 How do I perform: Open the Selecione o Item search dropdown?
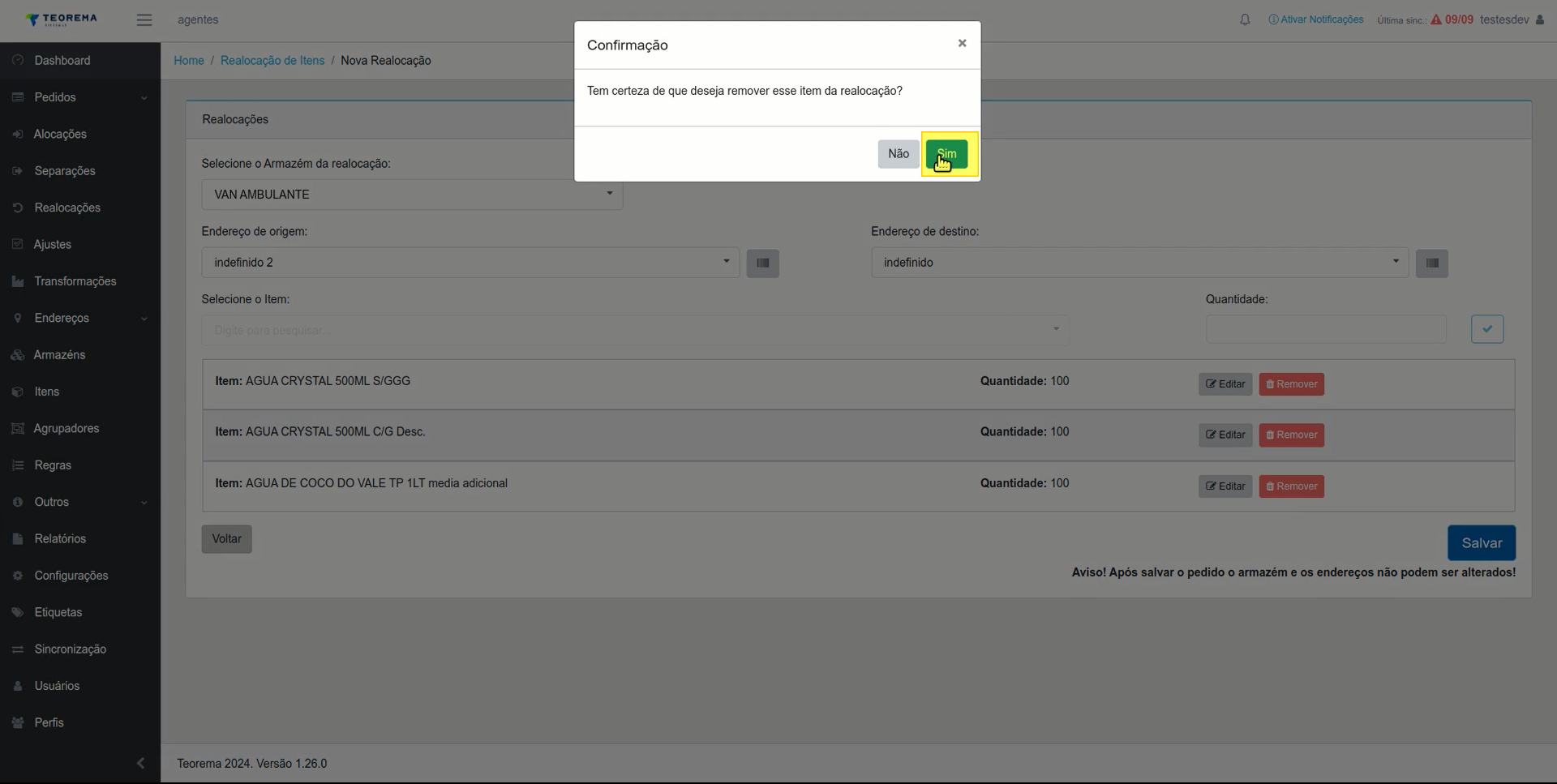pyautogui.click(x=635, y=330)
